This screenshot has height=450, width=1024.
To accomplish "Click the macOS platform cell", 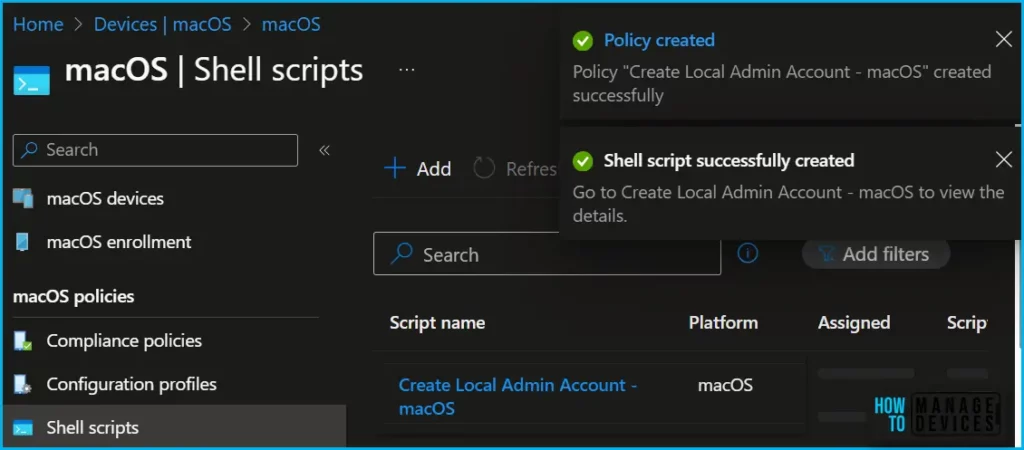I will 725,385.
